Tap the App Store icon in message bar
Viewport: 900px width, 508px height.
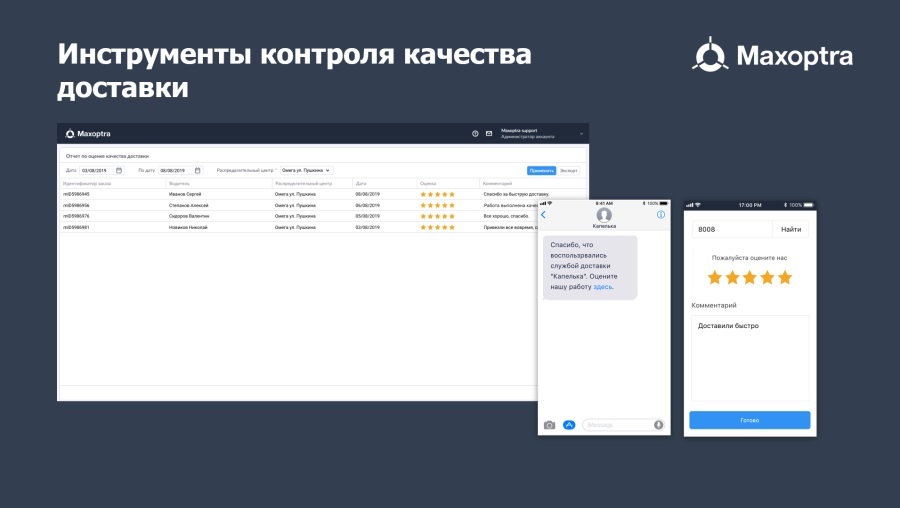click(x=569, y=425)
